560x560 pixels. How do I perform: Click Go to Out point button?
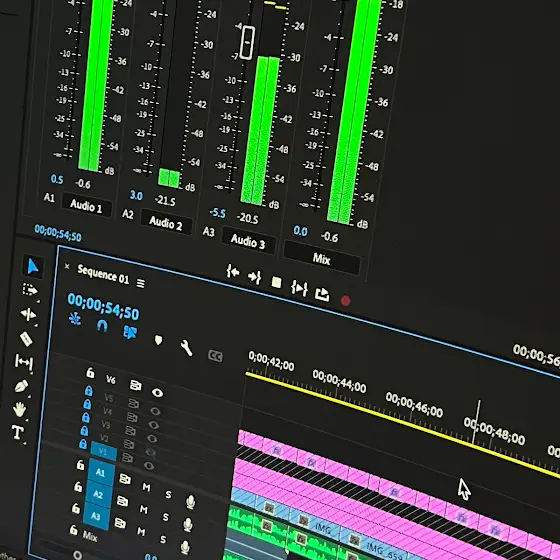tap(254, 277)
